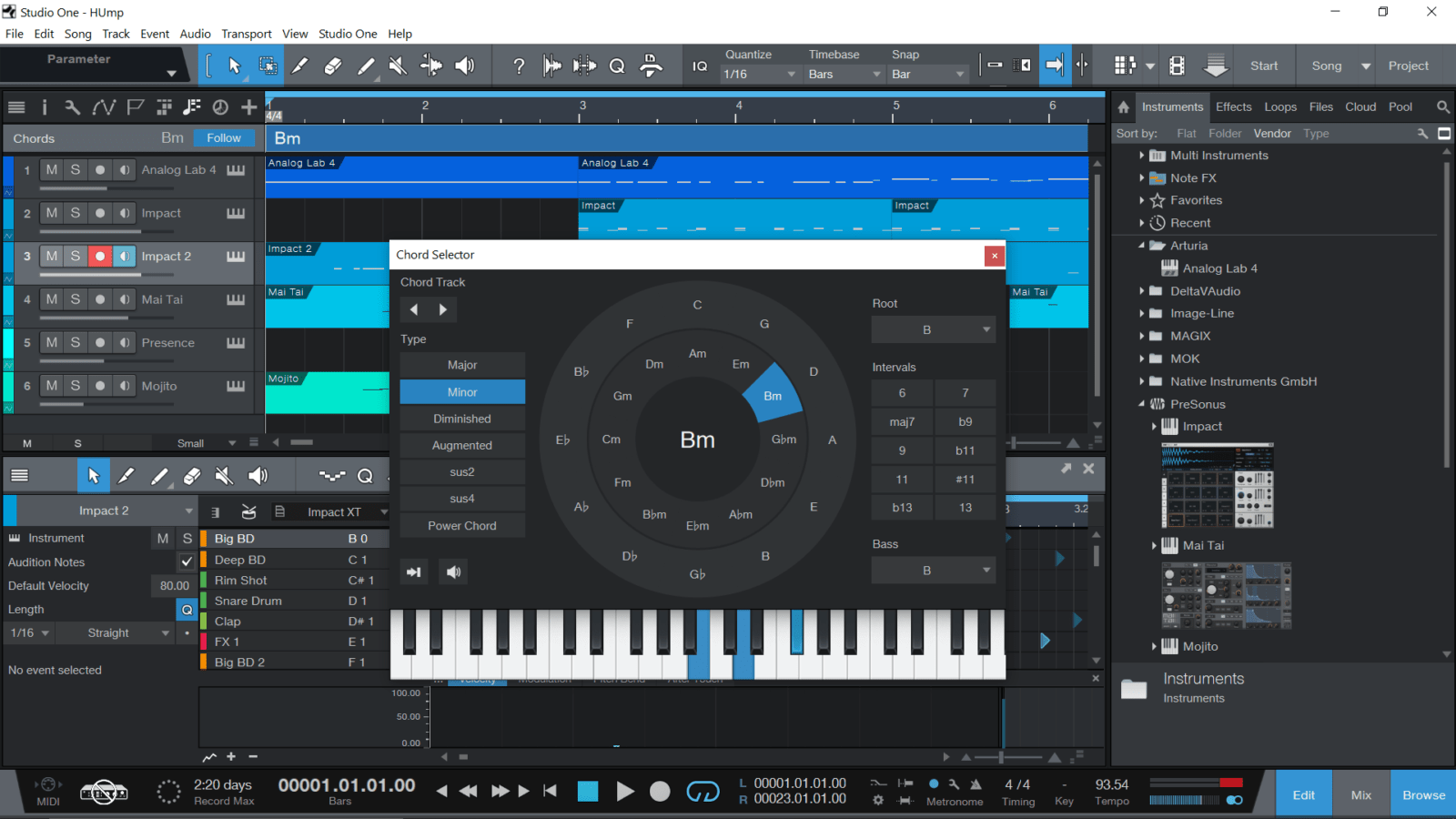
Task: Toggle autoscroll arrow button
Action: (x=1054, y=66)
